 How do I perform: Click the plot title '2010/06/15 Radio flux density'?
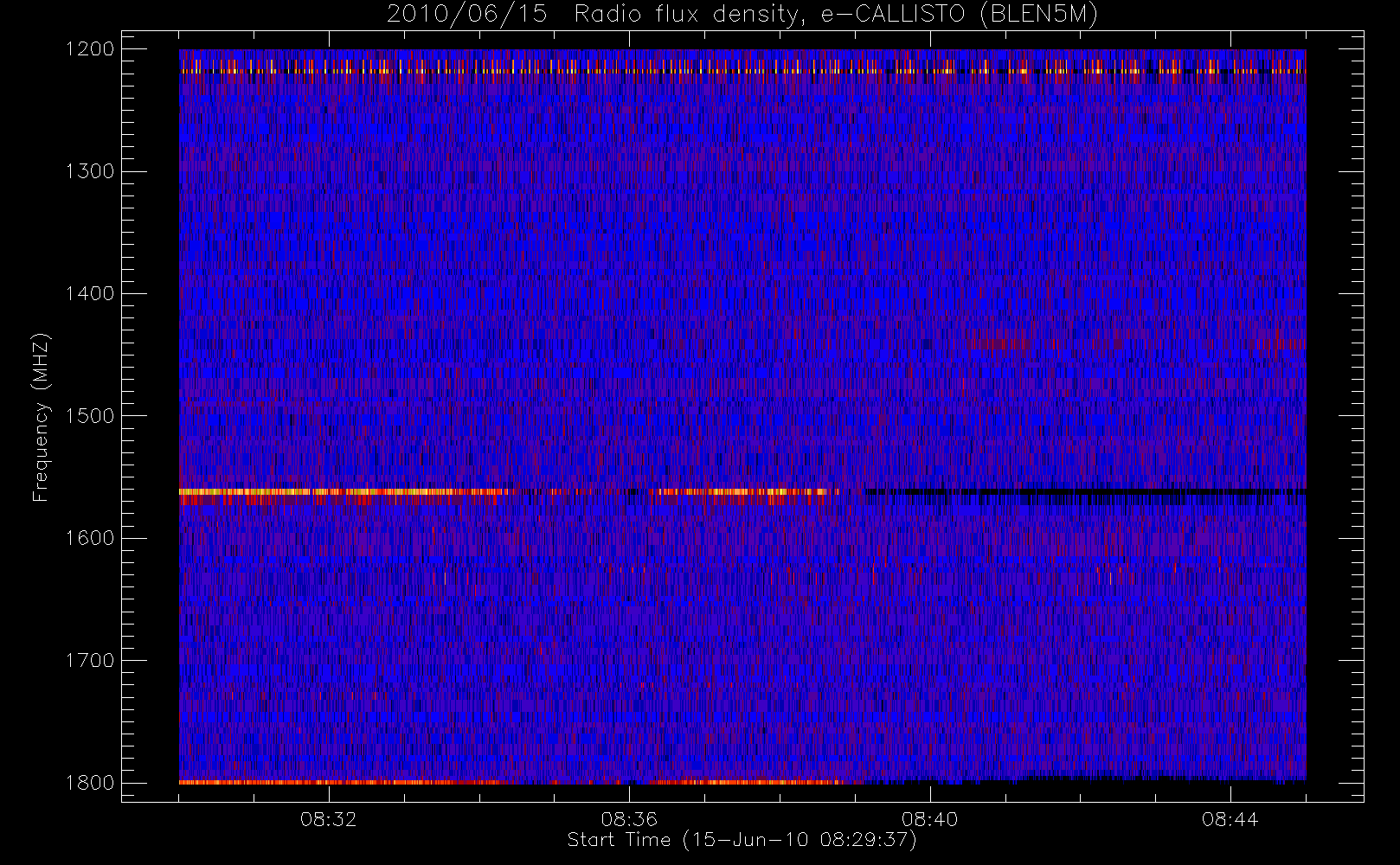(x=742, y=15)
